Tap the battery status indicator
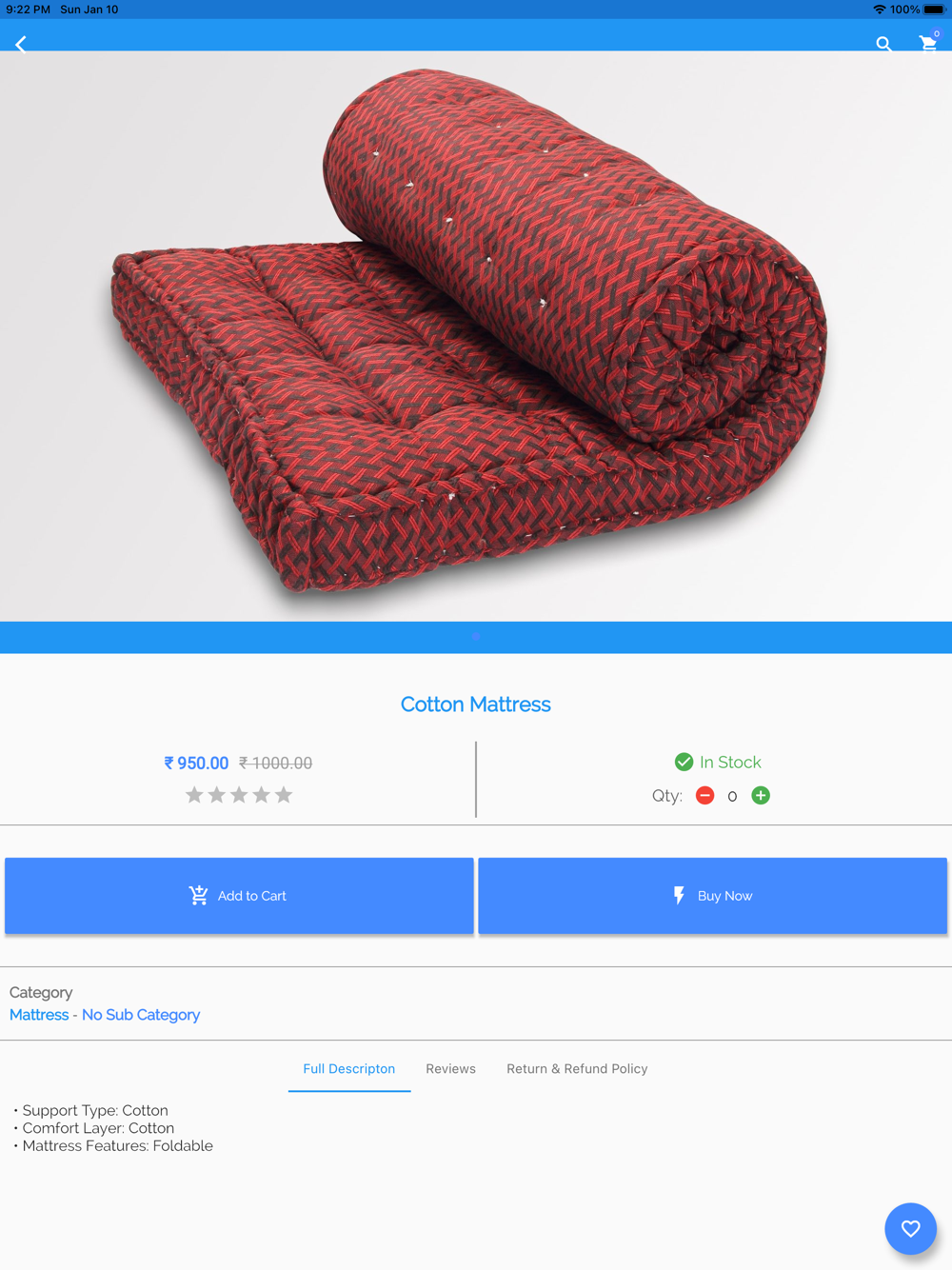The width and height of the screenshot is (952, 1270). (934, 10)
